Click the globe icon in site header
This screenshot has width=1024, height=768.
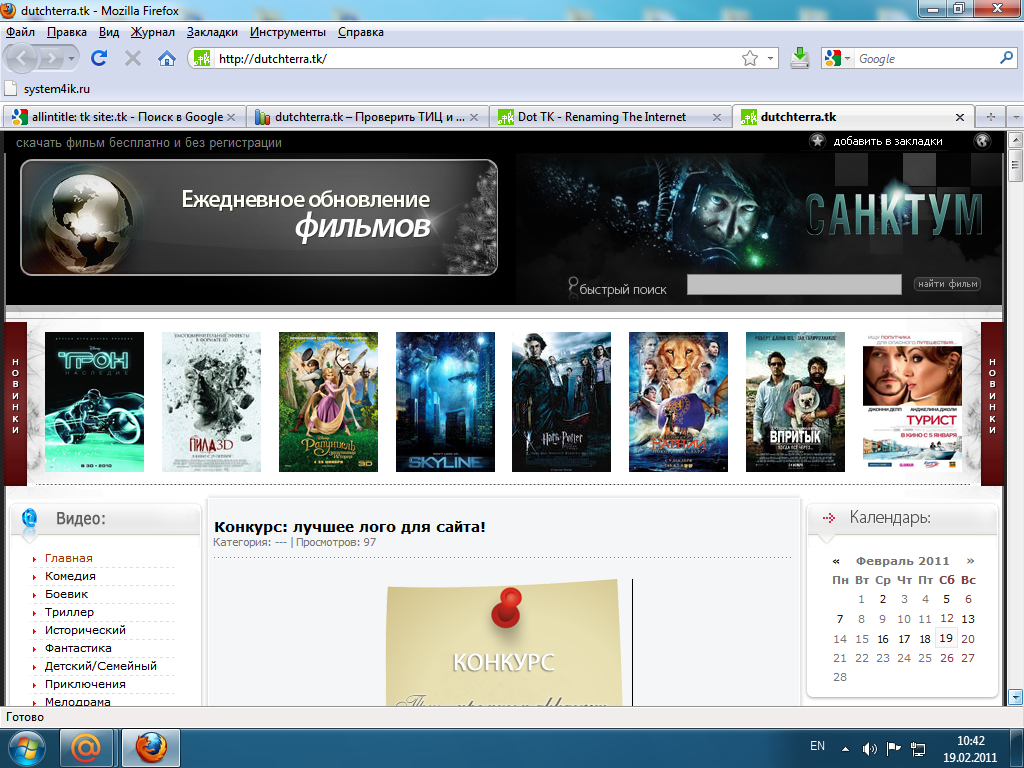[x=982, y=140]
